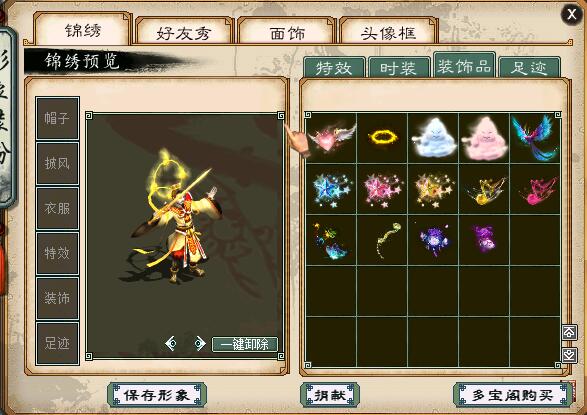The image size is (587, 415).
Task: Select the purple galaxy orb decoration
Action: 433,240
